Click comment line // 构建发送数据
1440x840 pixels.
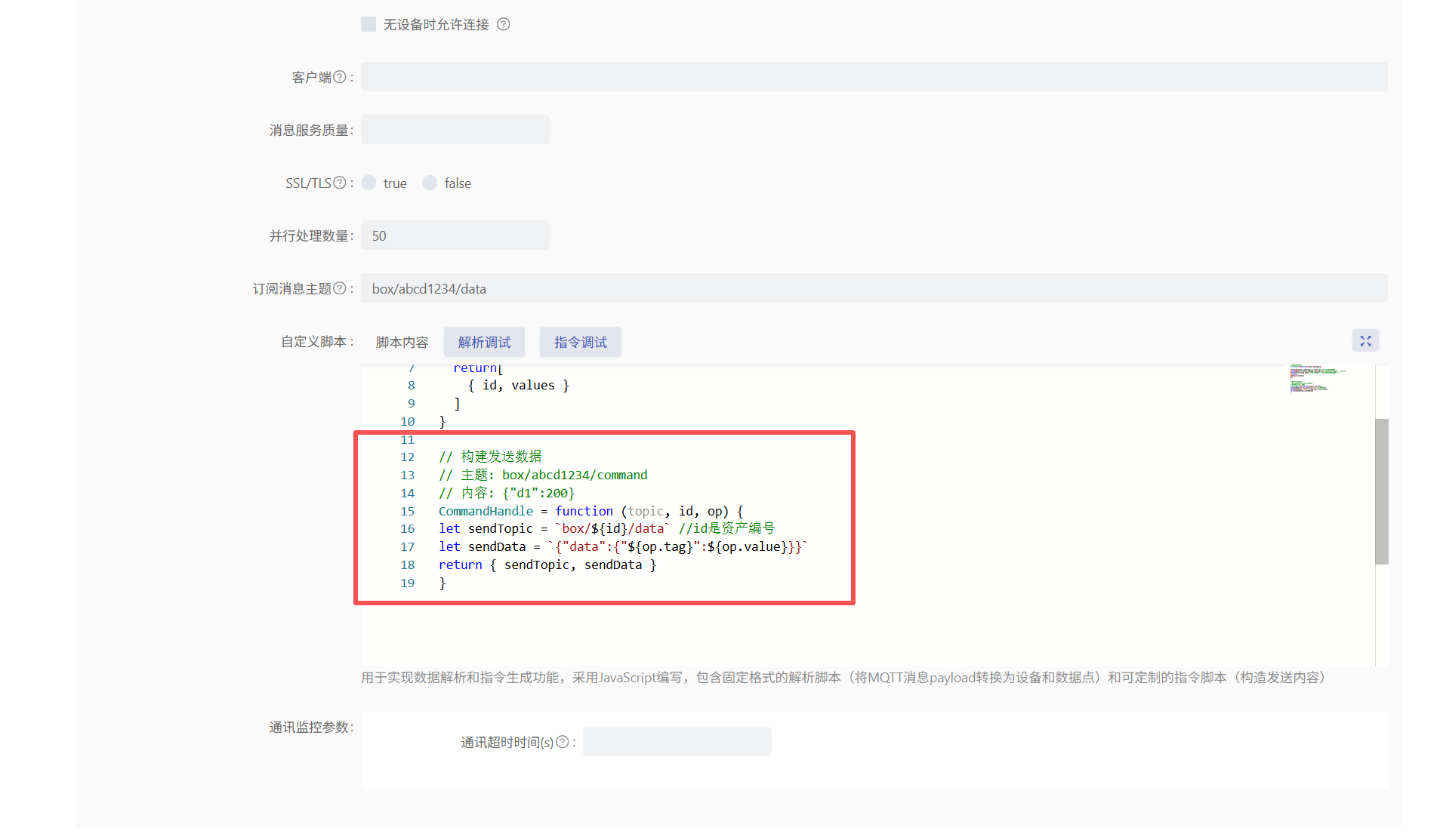tap(490, 457)
